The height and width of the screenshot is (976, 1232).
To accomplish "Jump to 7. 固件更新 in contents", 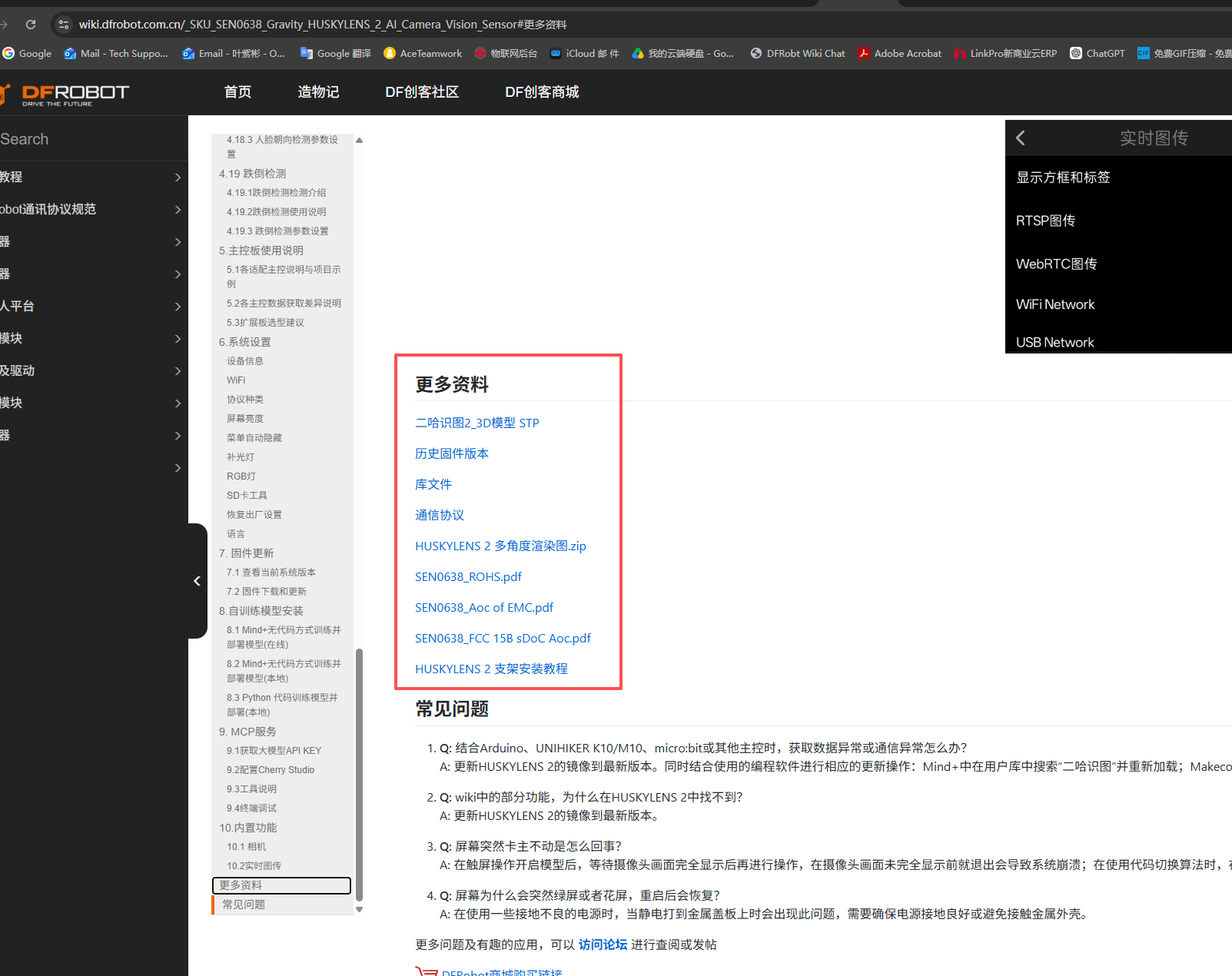I will (x=246, y=553).
